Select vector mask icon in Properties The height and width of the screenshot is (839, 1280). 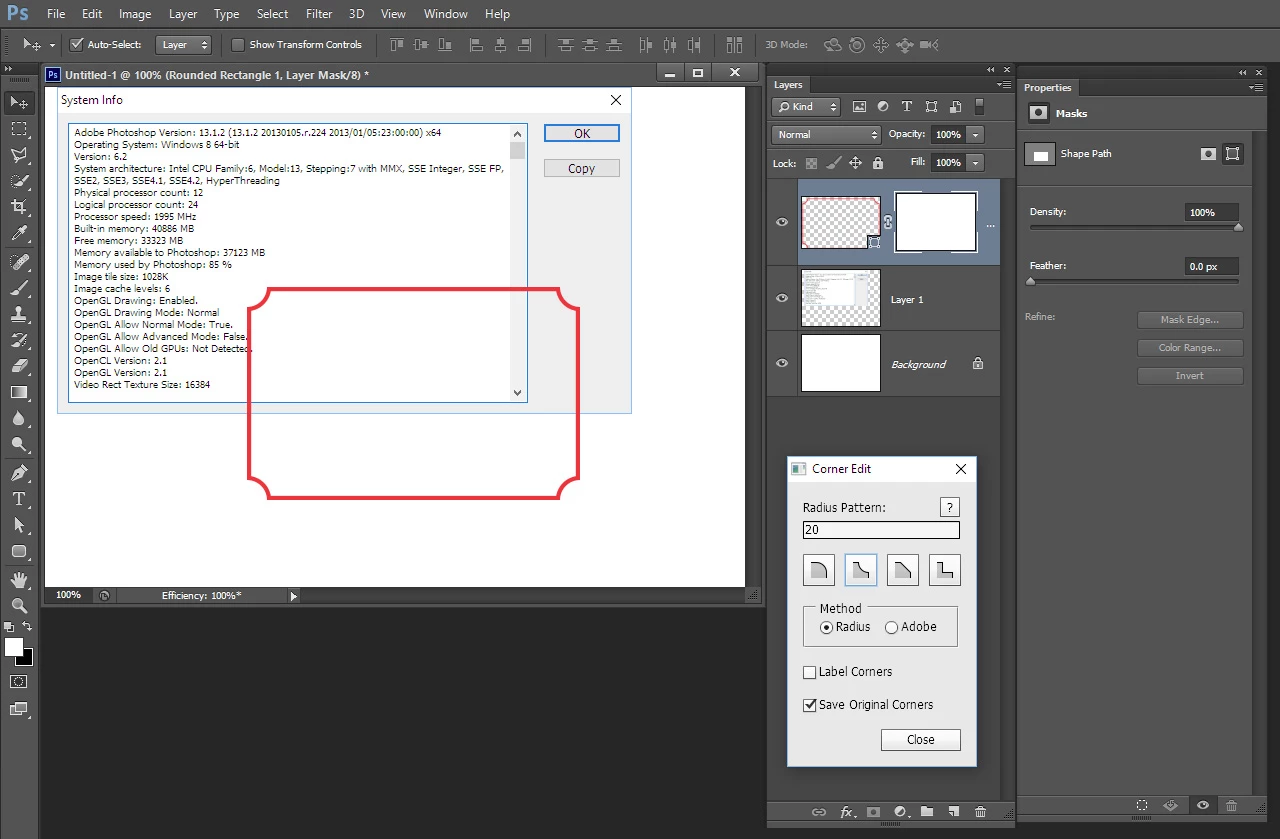click(1233, 154)
